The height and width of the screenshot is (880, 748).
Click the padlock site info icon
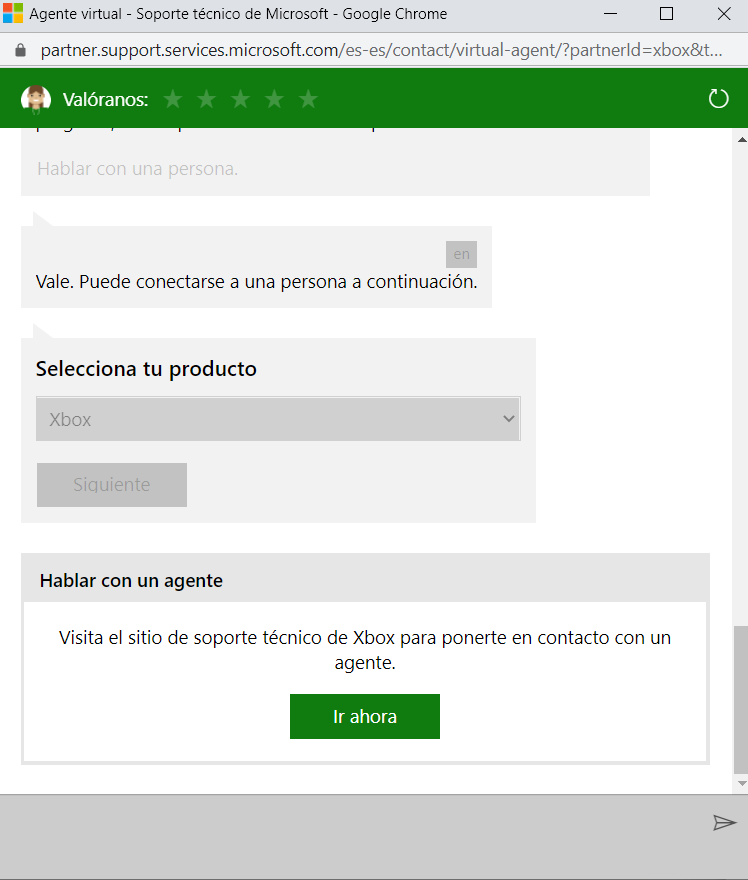(19, 50)
